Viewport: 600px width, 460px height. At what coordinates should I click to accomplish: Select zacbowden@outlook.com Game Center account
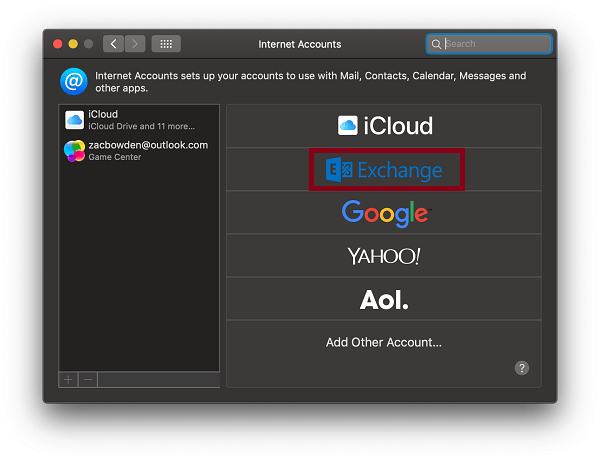[139, 151]
